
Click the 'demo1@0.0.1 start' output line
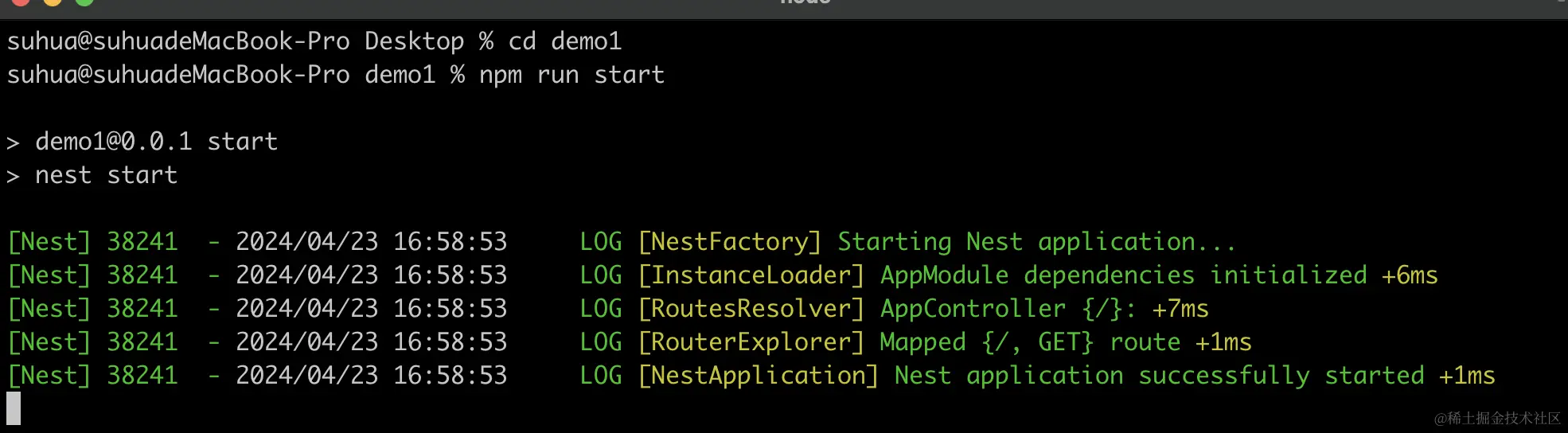pos(156,142)
